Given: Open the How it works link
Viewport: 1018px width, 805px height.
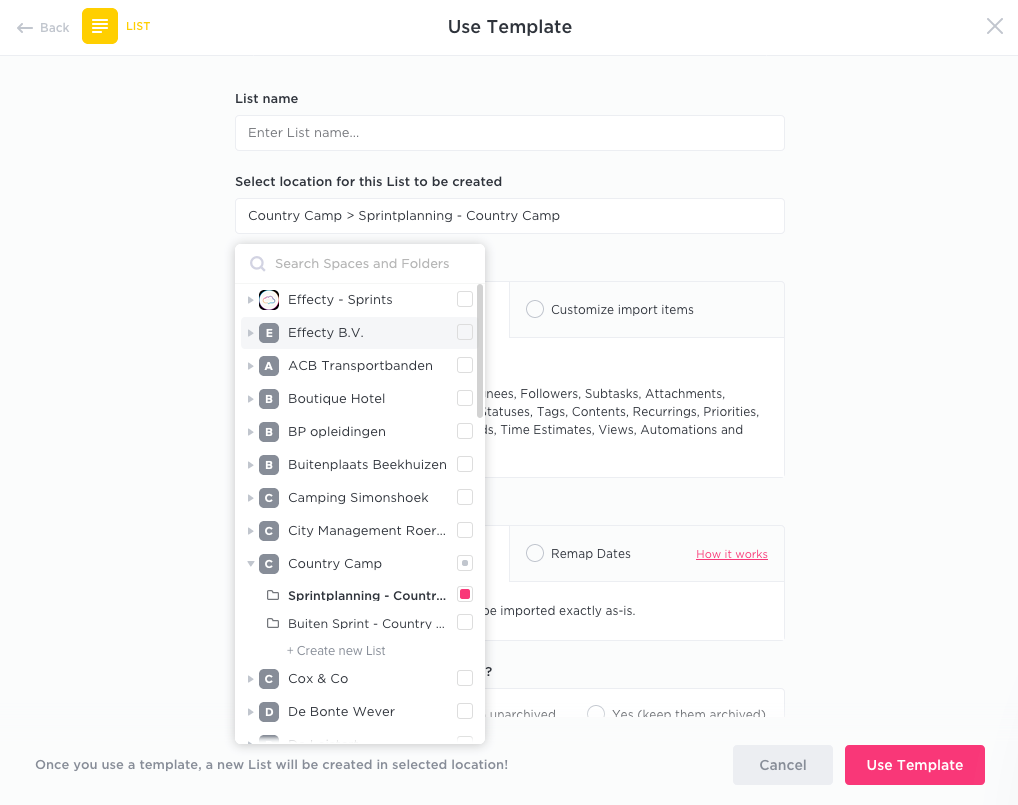Looking at the screenshot, I should tap(732, 554).
